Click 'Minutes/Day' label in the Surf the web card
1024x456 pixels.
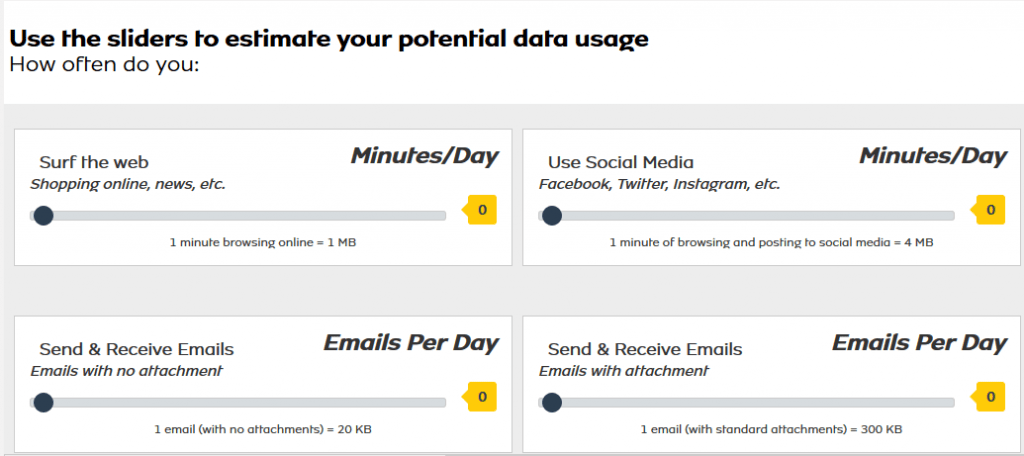[424, 156]
